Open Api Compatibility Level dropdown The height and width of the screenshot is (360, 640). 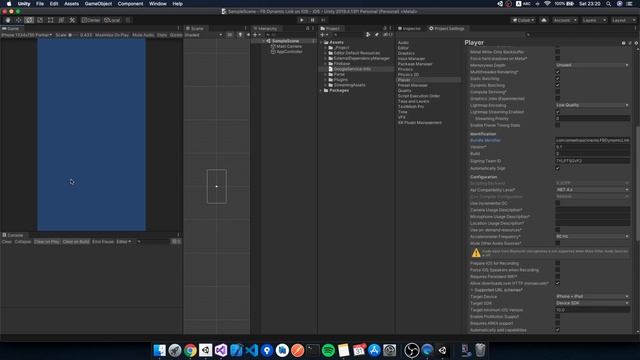592,190
